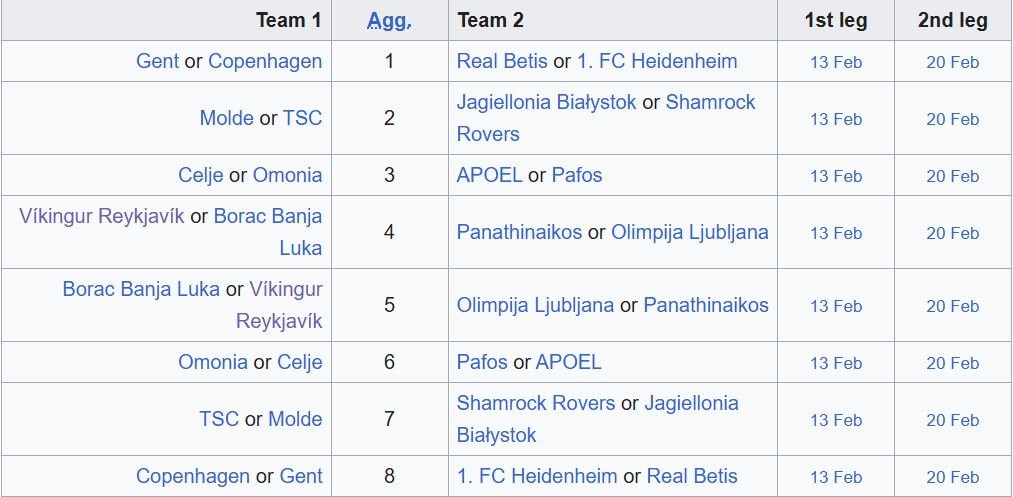
Task: Open the Copenhagen link in row 8
Action: pyautogui.click(x=193, y=476)
